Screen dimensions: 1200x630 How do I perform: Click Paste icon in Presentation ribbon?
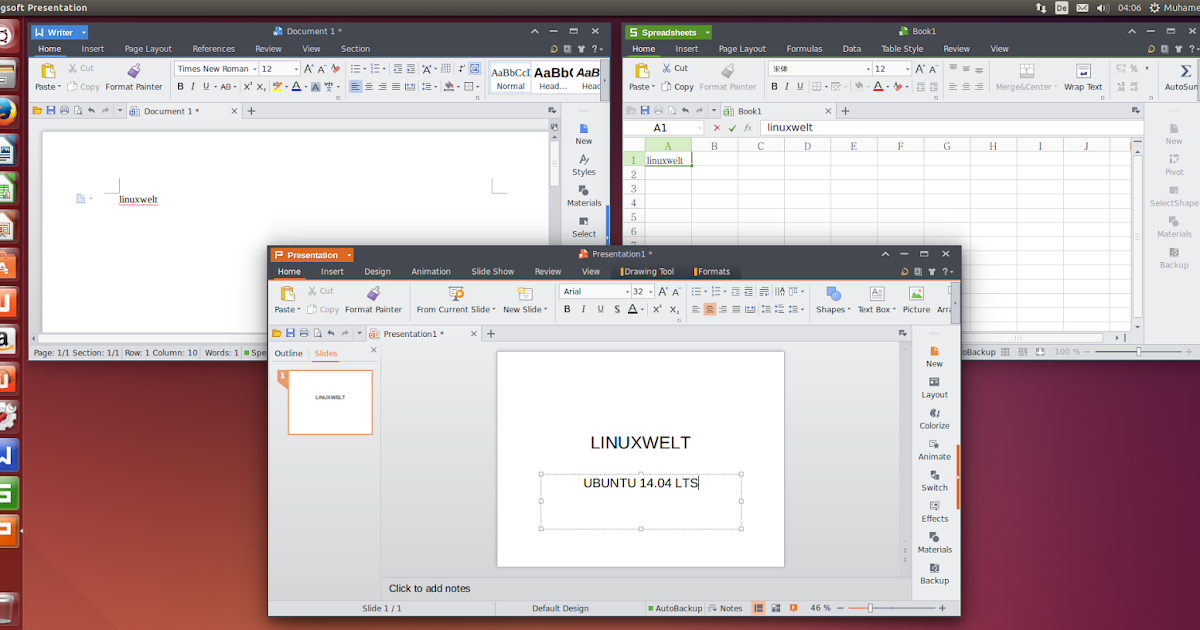point(287,293)
